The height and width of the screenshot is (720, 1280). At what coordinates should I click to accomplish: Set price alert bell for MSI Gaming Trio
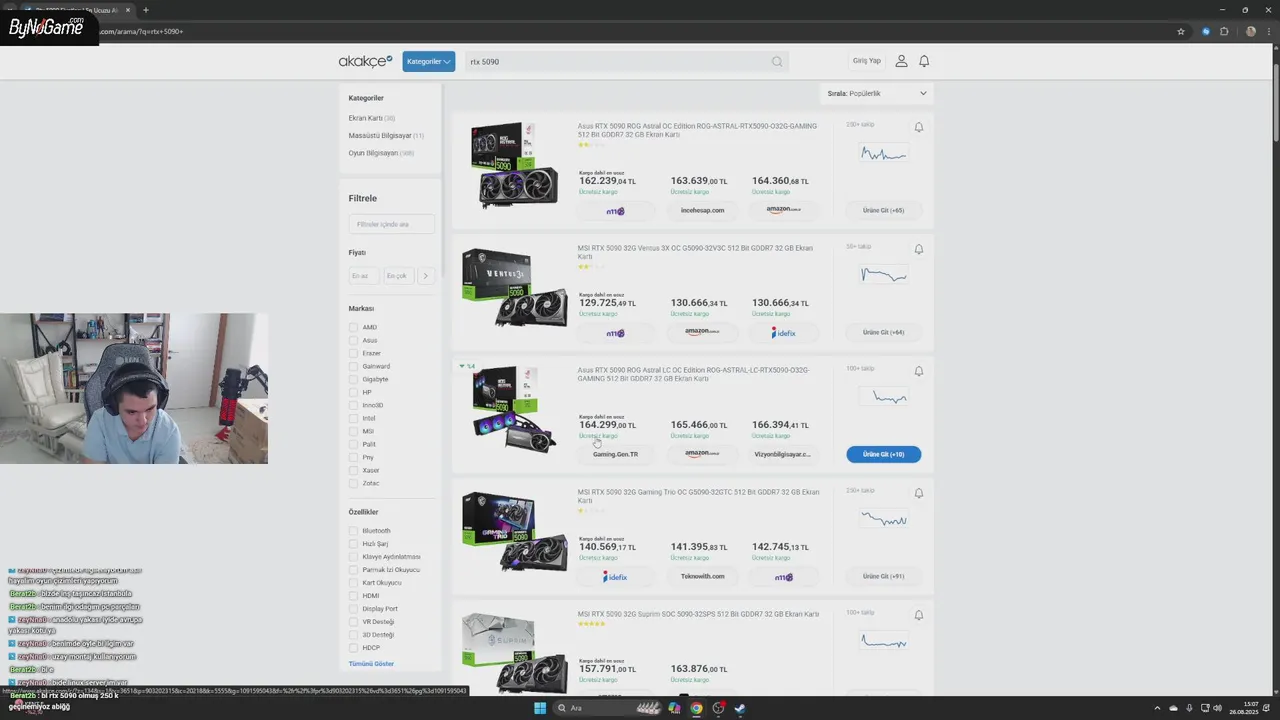click(x=919, y=493)
